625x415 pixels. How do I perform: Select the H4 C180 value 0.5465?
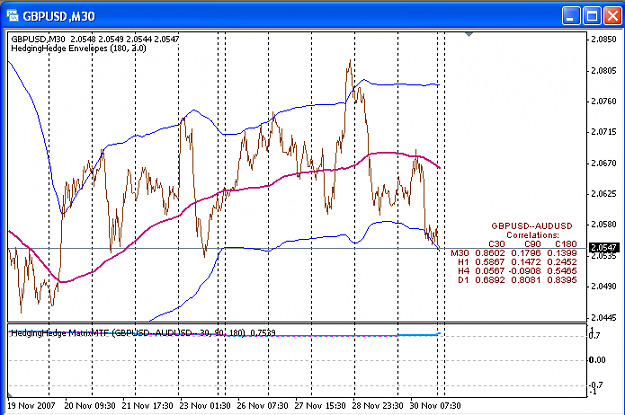coord(562,271)
